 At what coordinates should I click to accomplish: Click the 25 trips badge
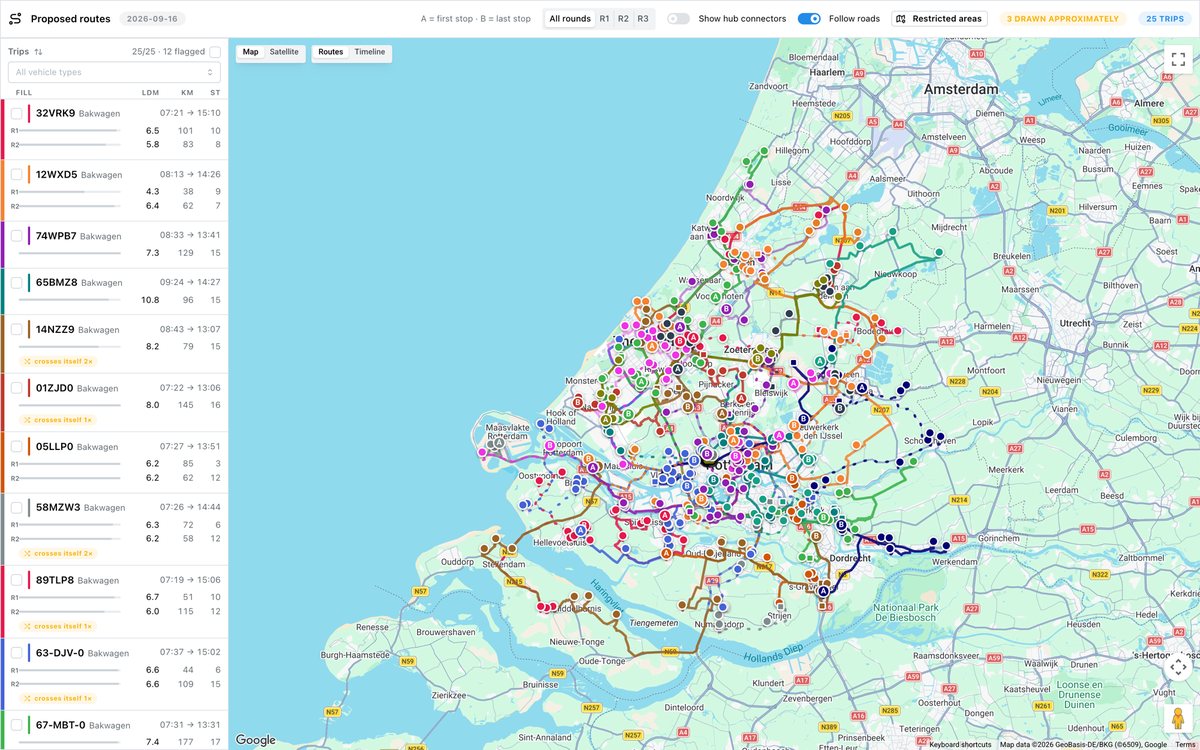[1165, 19]
